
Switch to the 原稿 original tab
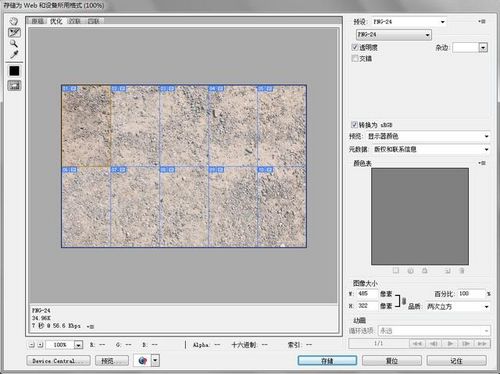(x=38, y=21)
